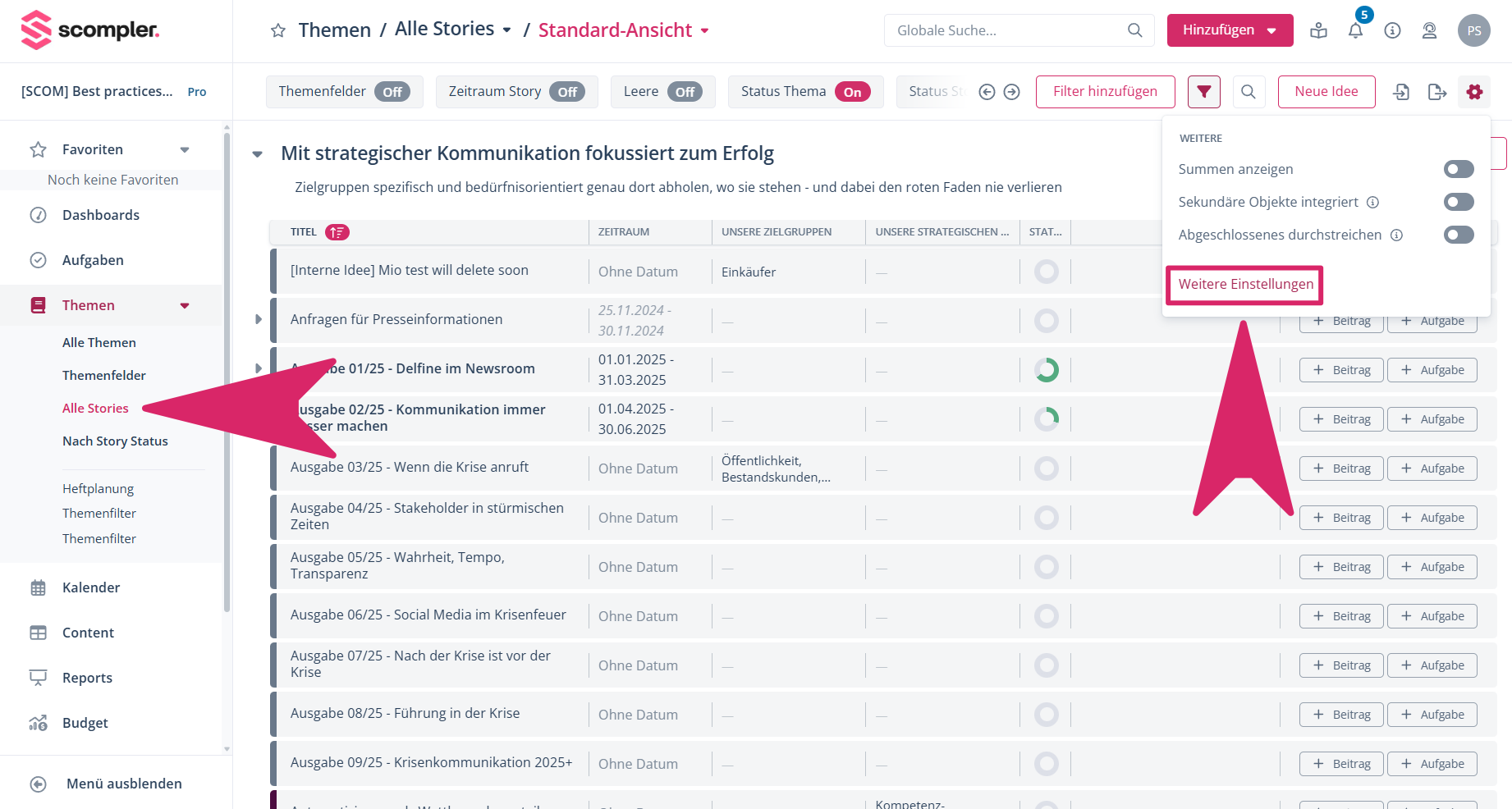Click the info icon in top bar
The image size is (1512, 809).
point(1392,31)
